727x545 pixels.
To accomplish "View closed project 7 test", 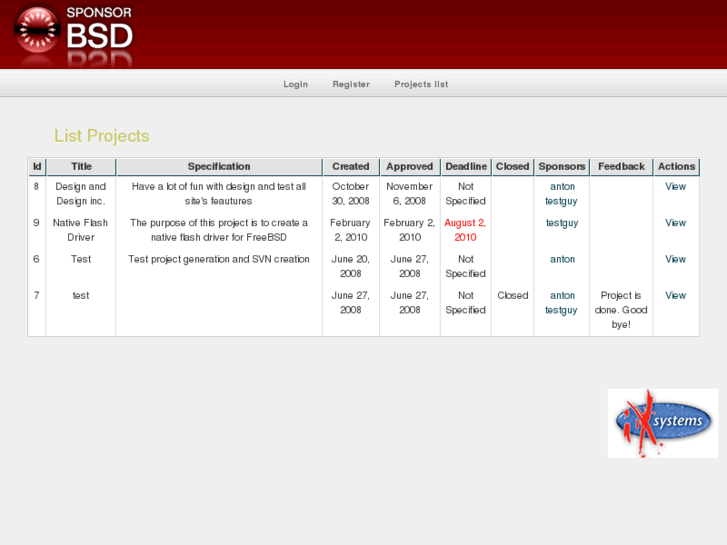I will [675, 295].
